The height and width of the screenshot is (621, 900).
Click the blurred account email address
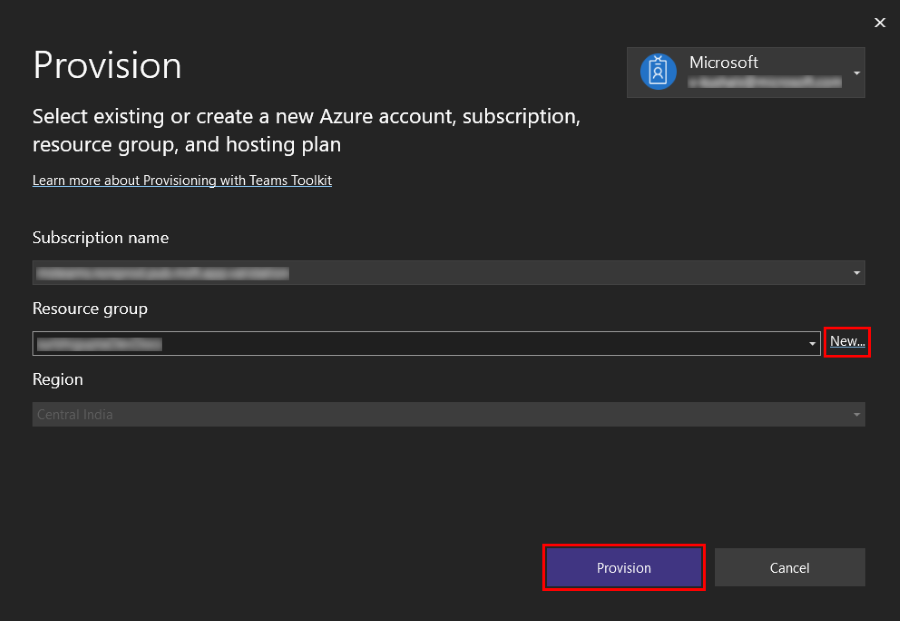pyautogui.click(x=765, y=83)
